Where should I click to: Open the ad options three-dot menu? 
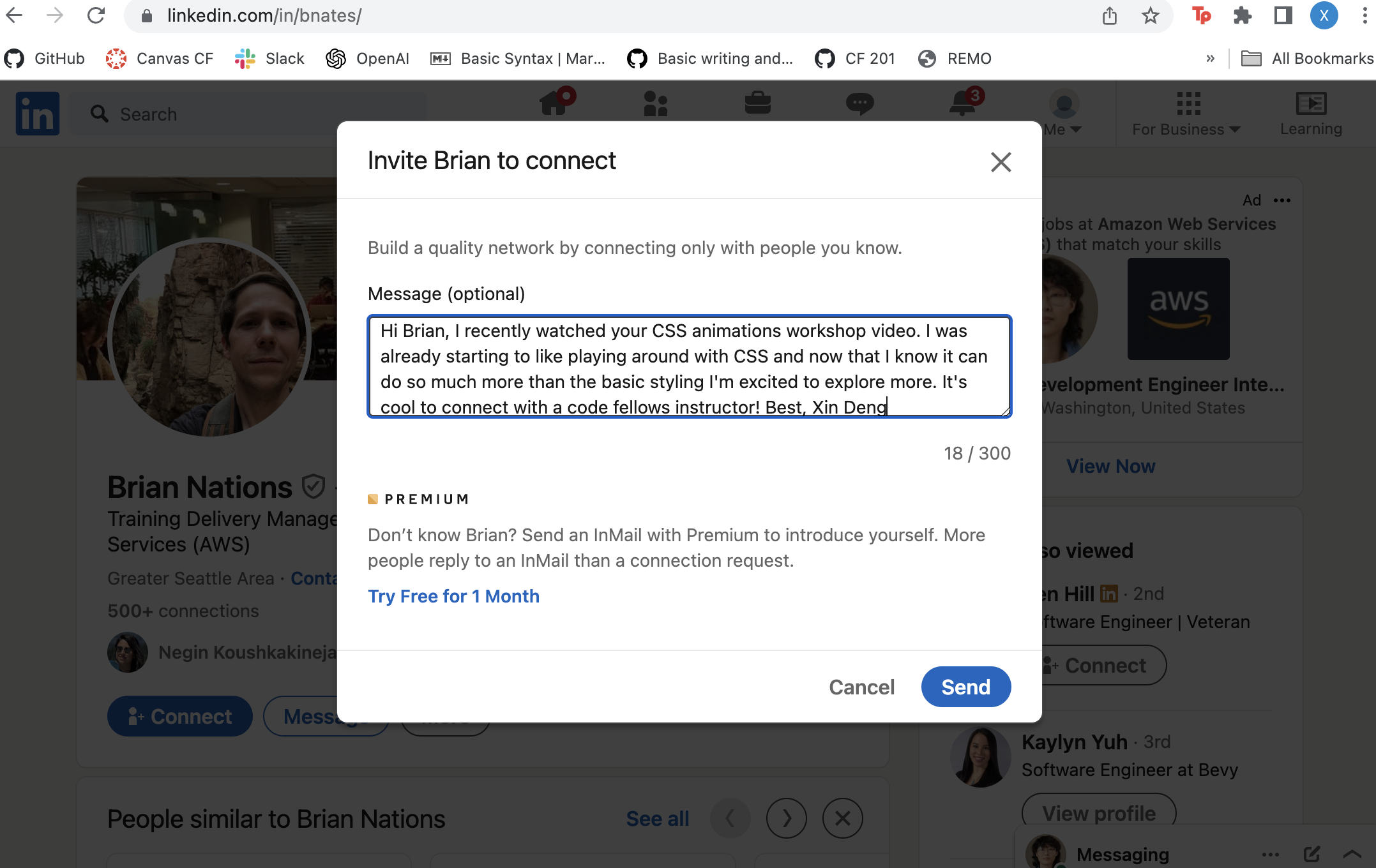click(x=1281, y=200)
